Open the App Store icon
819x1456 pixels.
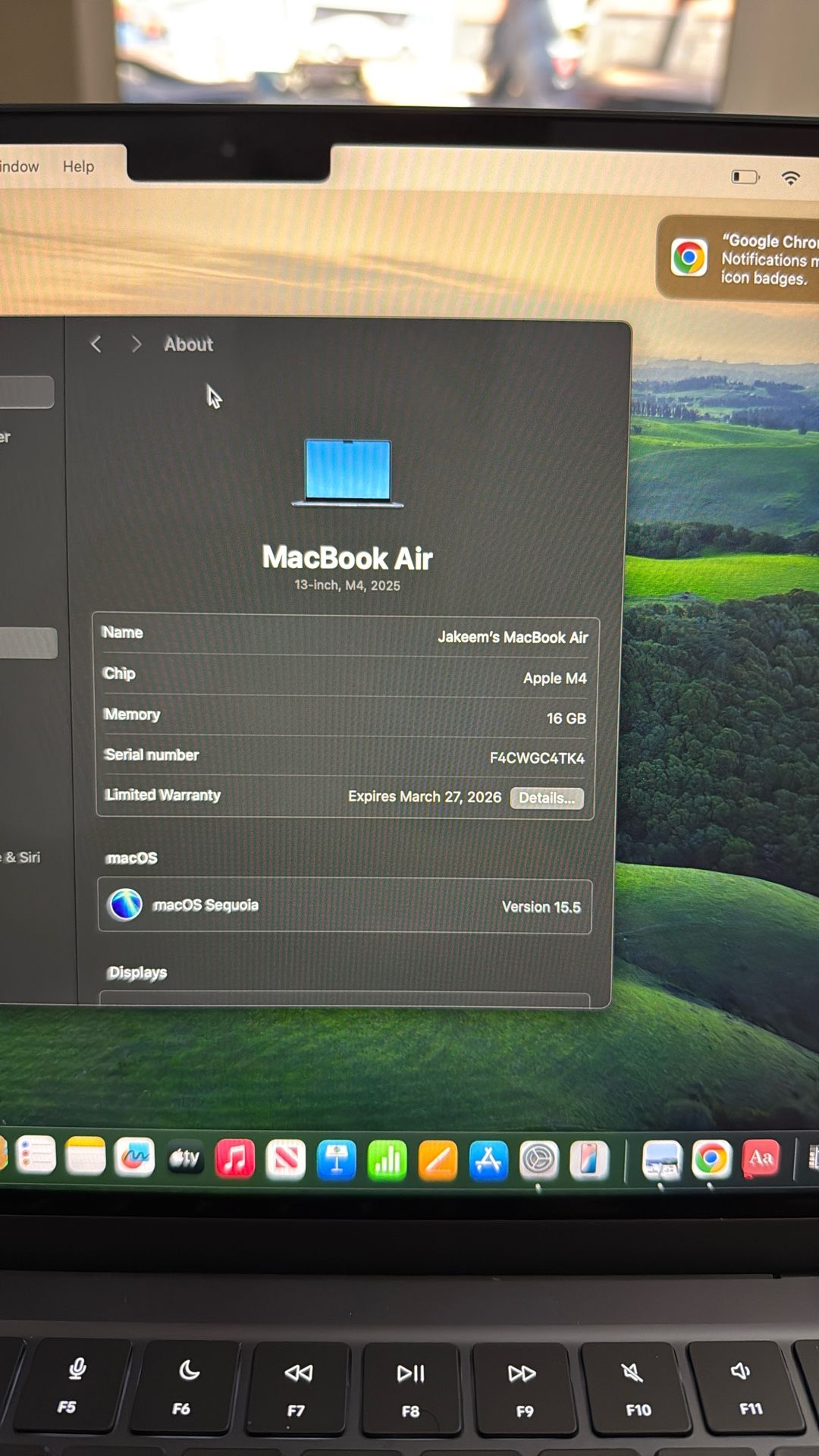(488, 1160)
